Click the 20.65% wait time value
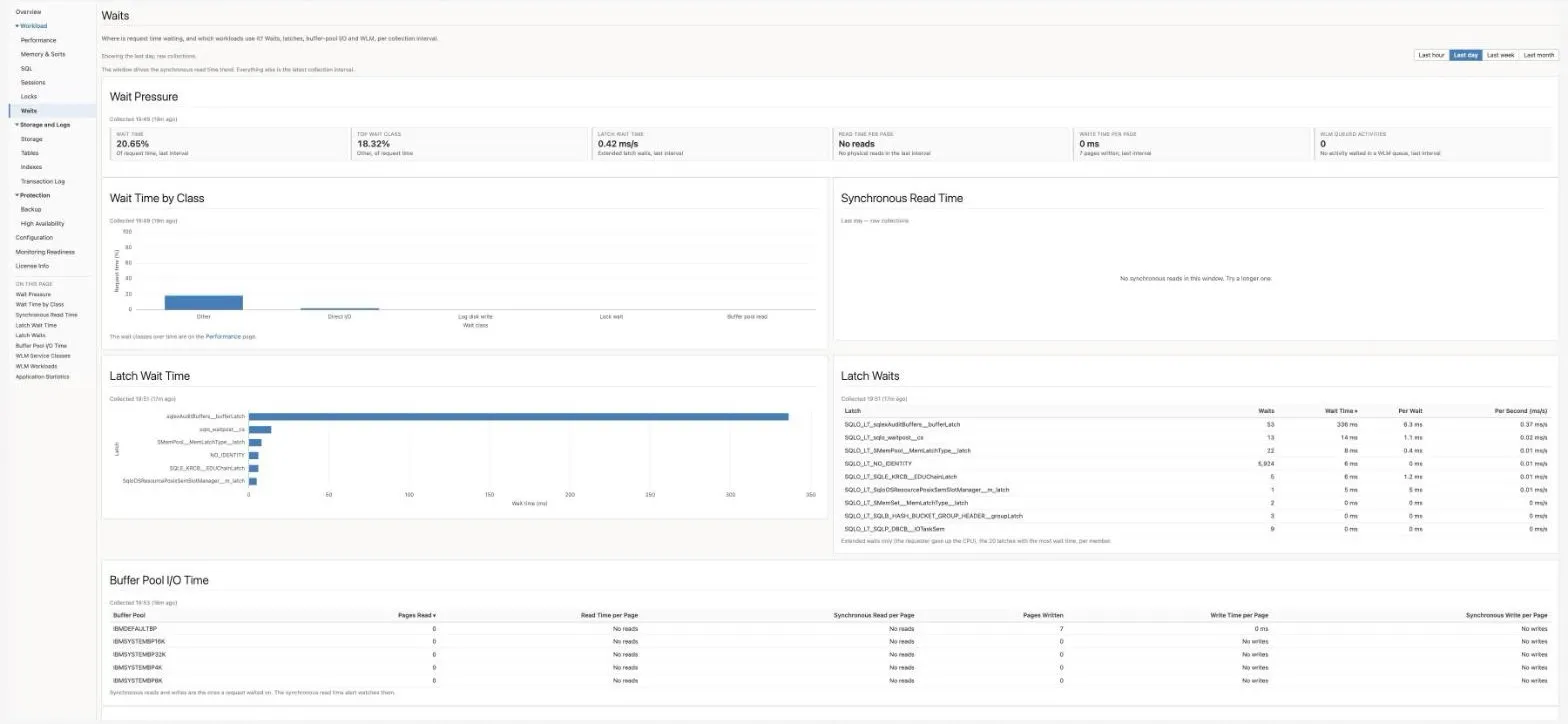 [133, 144]
